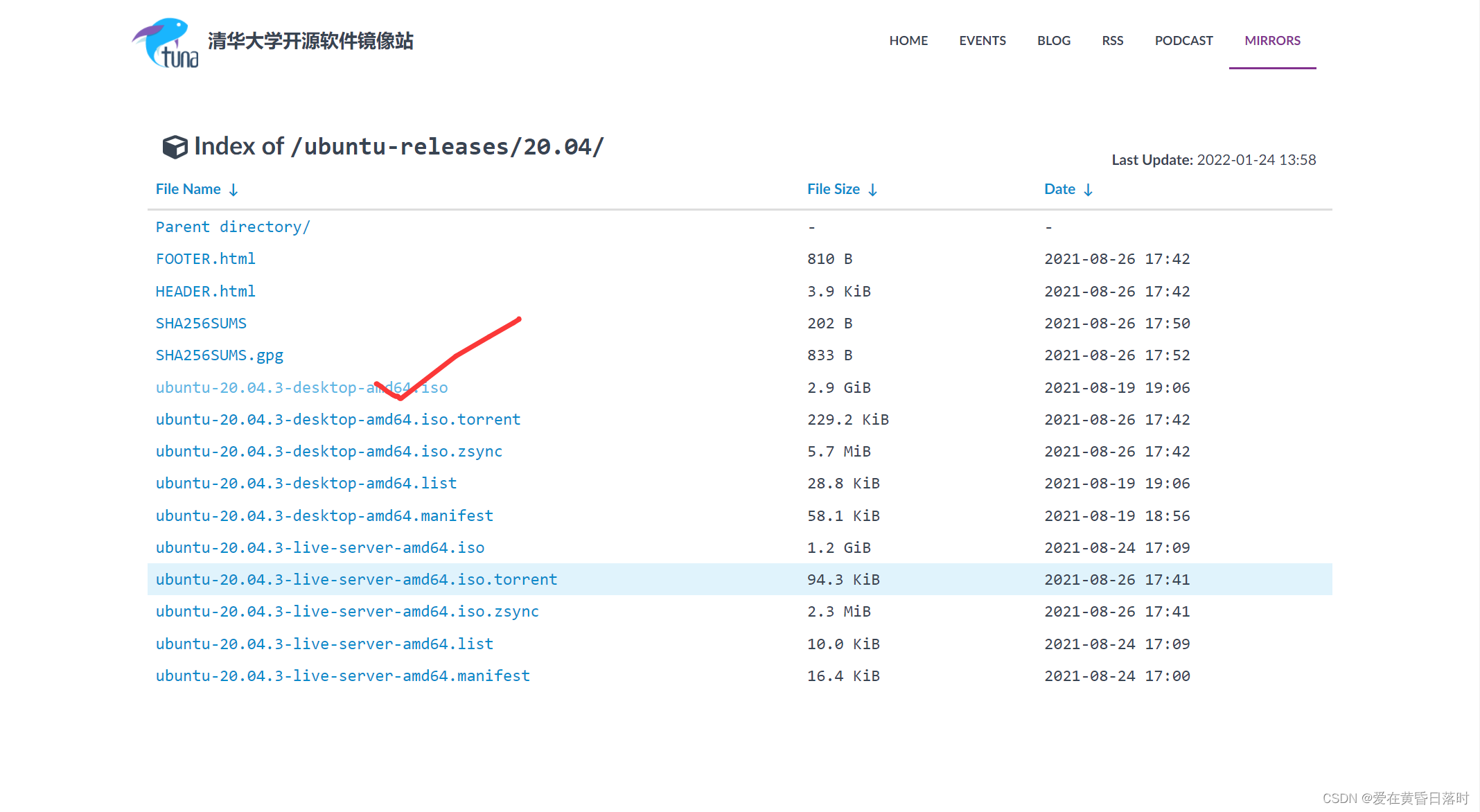Open the Parent directory link

pyautogui.click(x=233, y=227)
